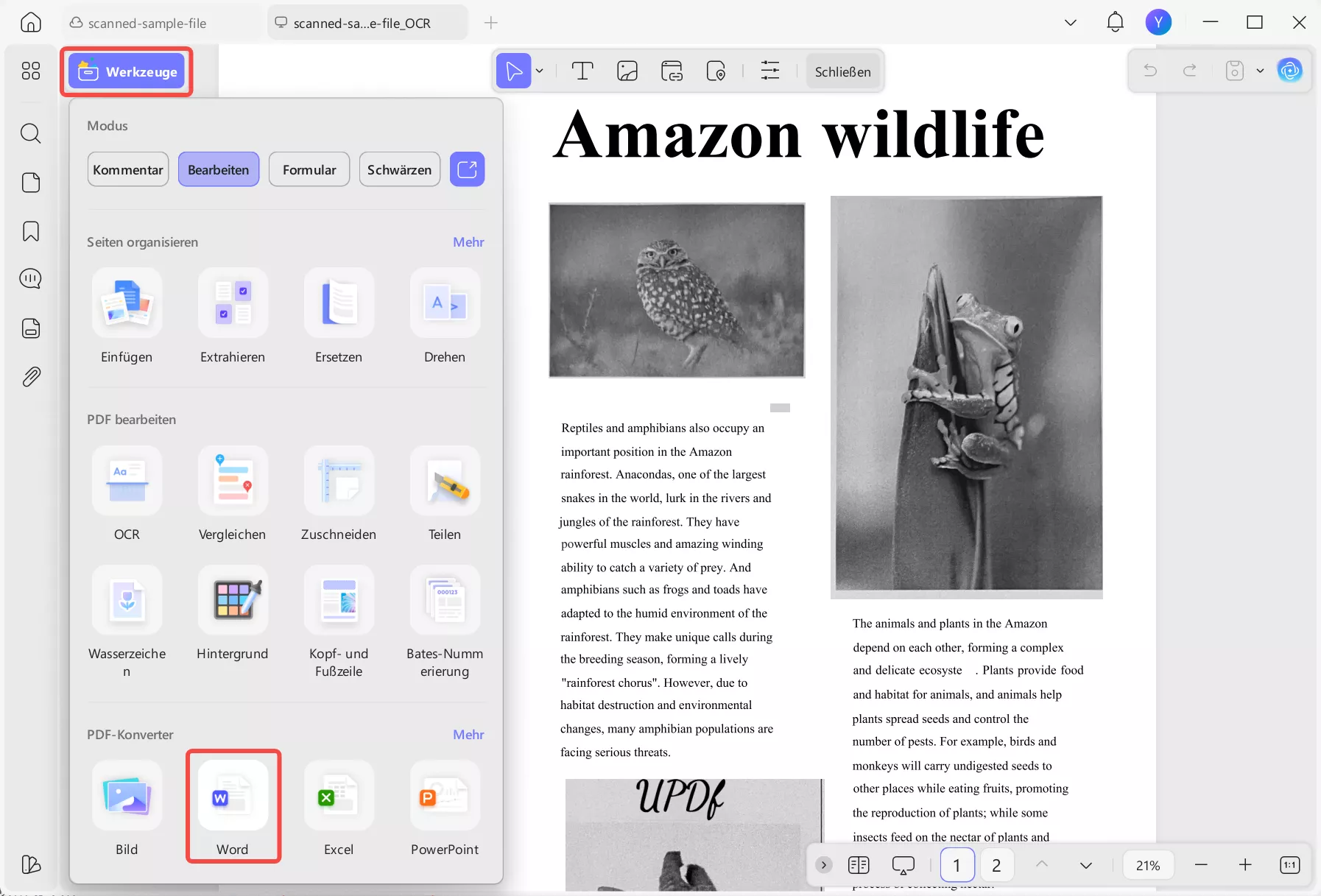Click the external open mode button
Image resolution: width=1321 pixels, height=896 pixels.
pos(468,169)
